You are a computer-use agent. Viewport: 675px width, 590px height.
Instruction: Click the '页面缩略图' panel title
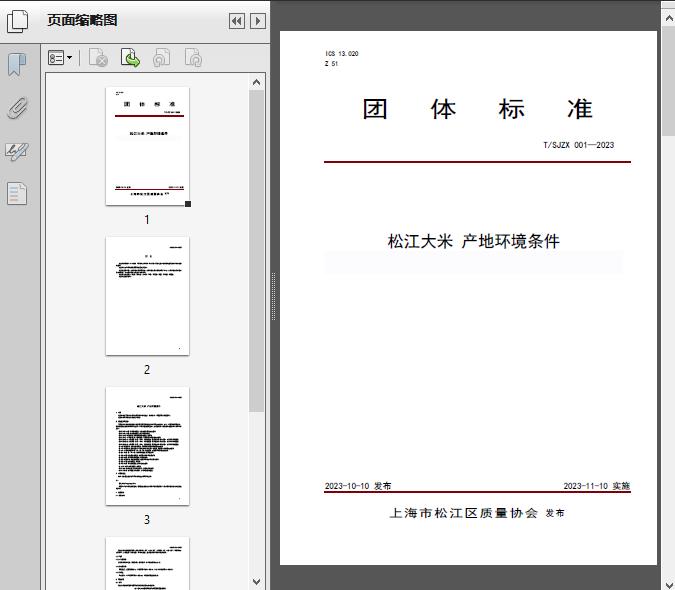click(x=82, y=20)
